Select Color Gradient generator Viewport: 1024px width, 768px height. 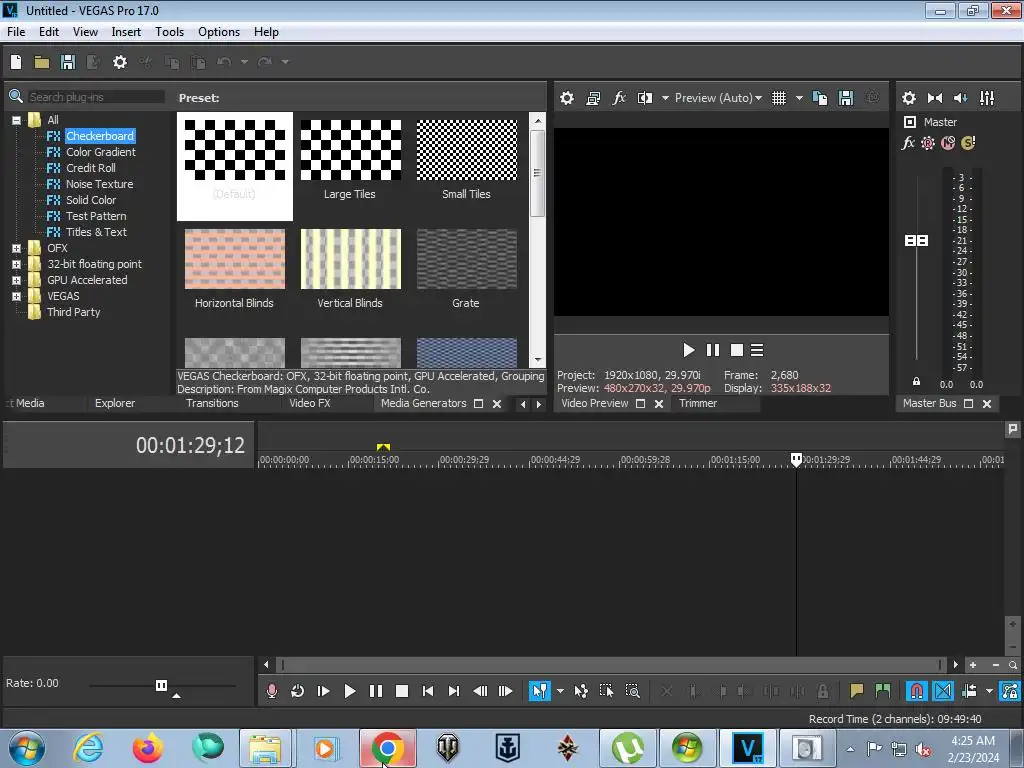tap(101, 152)
